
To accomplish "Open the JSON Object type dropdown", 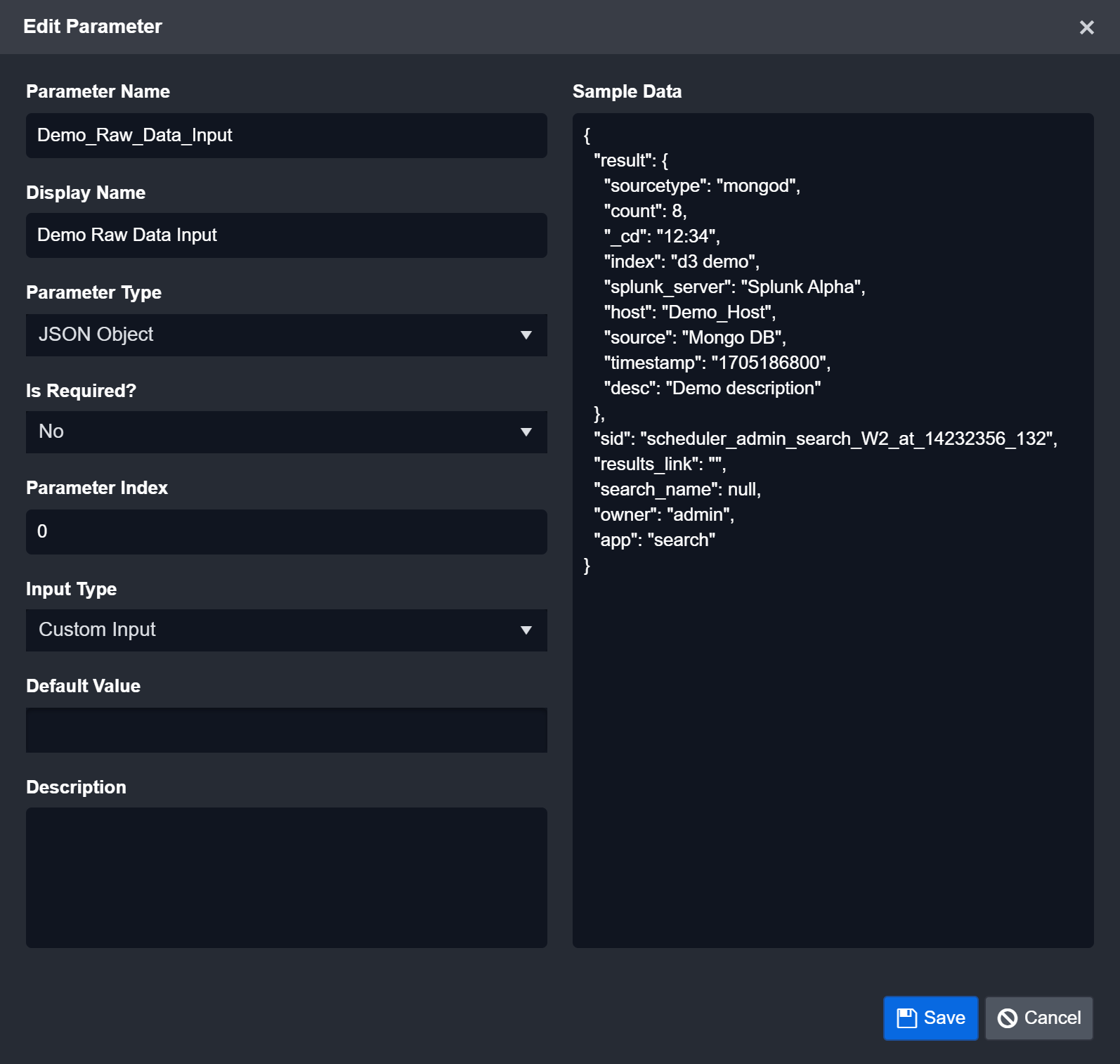I will pos(286,335).
